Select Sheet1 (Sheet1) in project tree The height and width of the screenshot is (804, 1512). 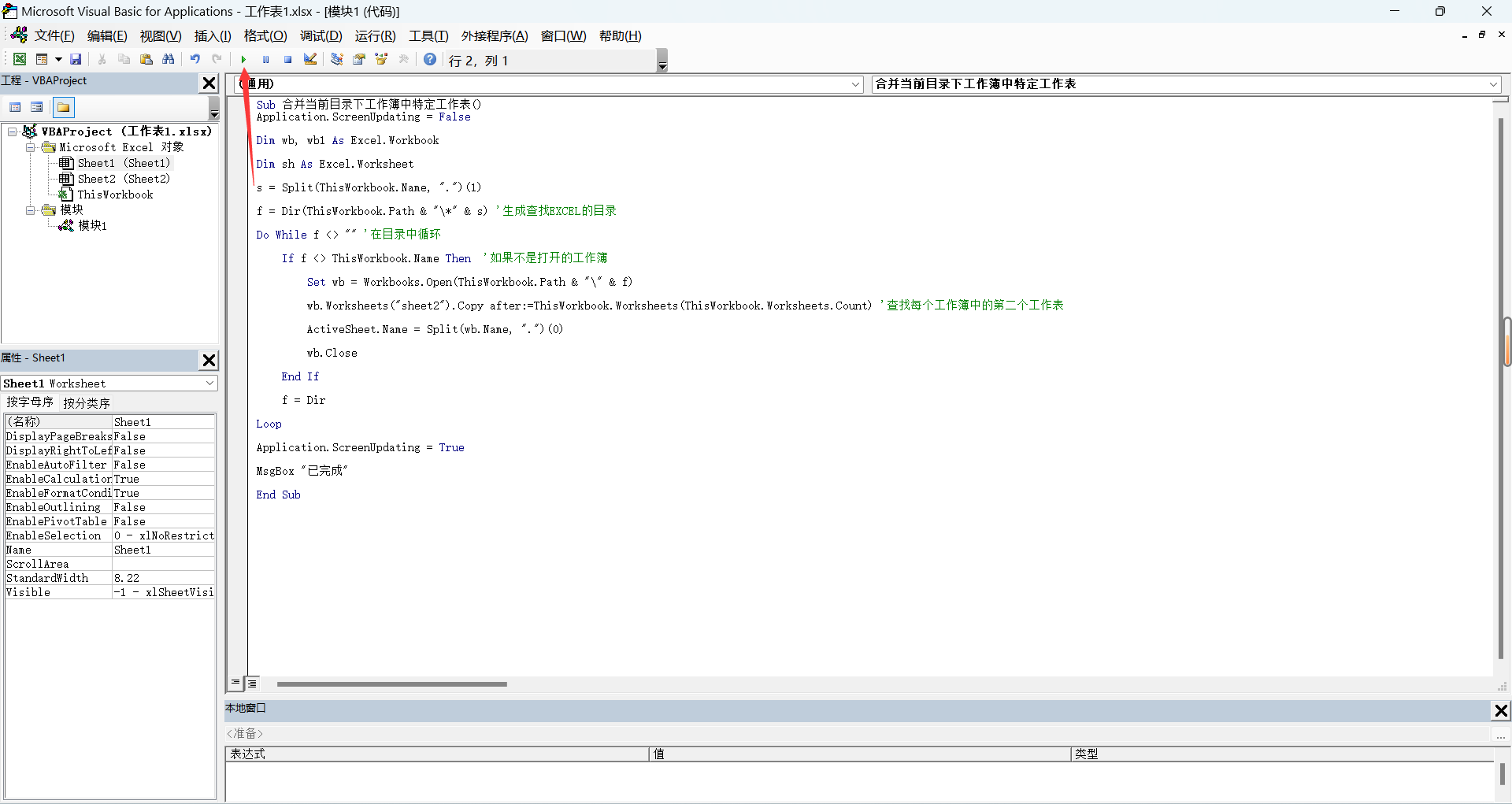[x=124, y=163]
